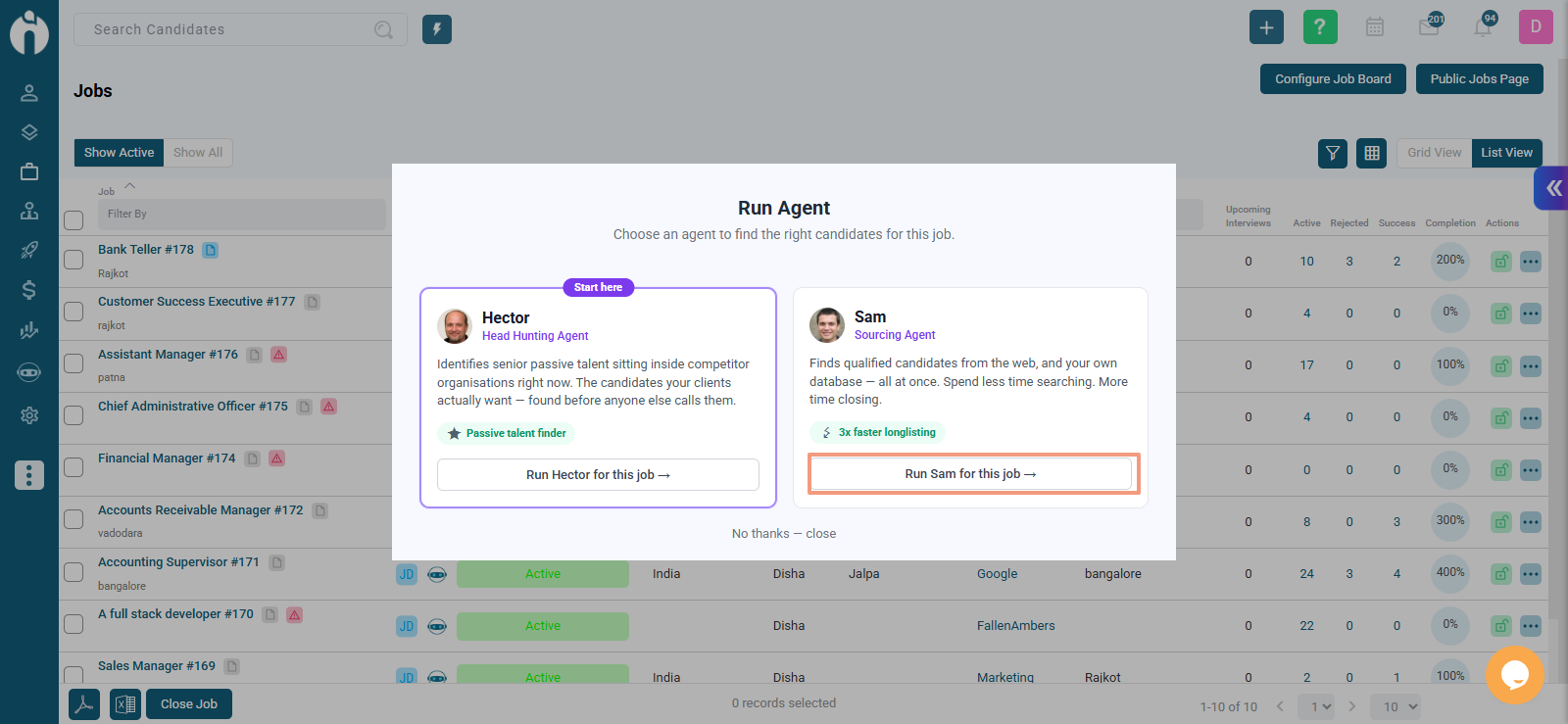Open the notifications bell icon
This screenshot has width=1568, height=724.
pos(1483,27)
